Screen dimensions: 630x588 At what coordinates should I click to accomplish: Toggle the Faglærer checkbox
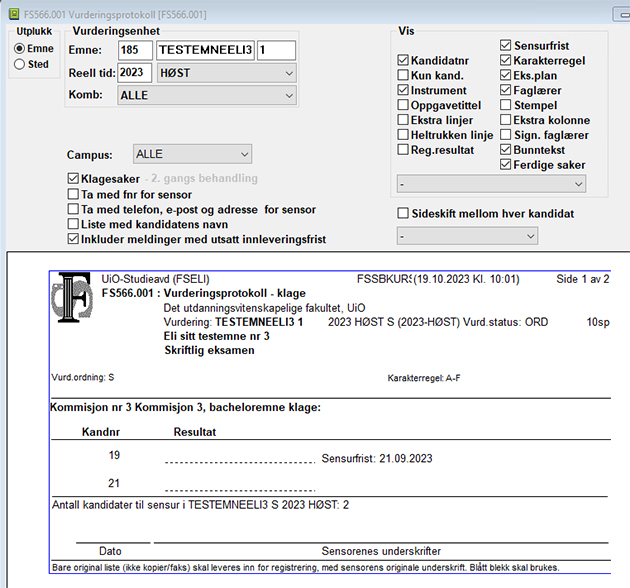(506, 90)
